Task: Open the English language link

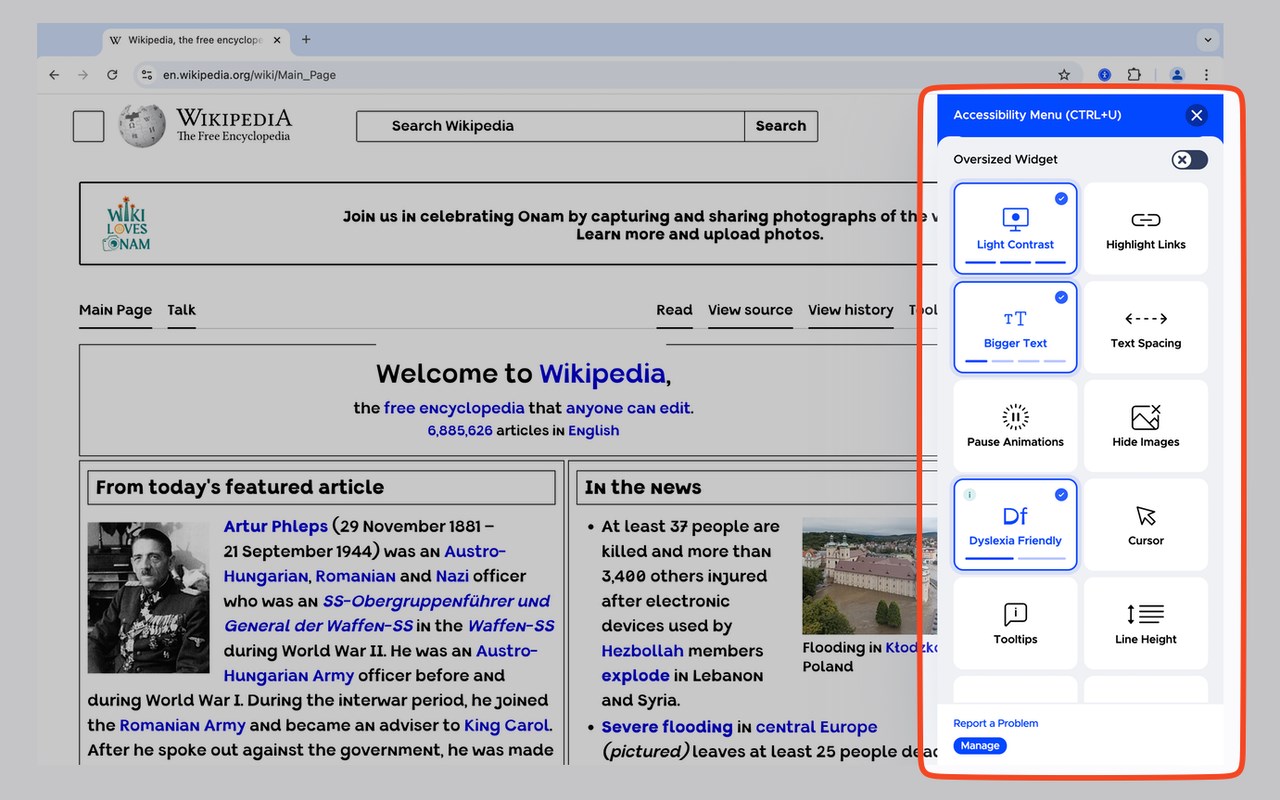Action: [594, 431]
